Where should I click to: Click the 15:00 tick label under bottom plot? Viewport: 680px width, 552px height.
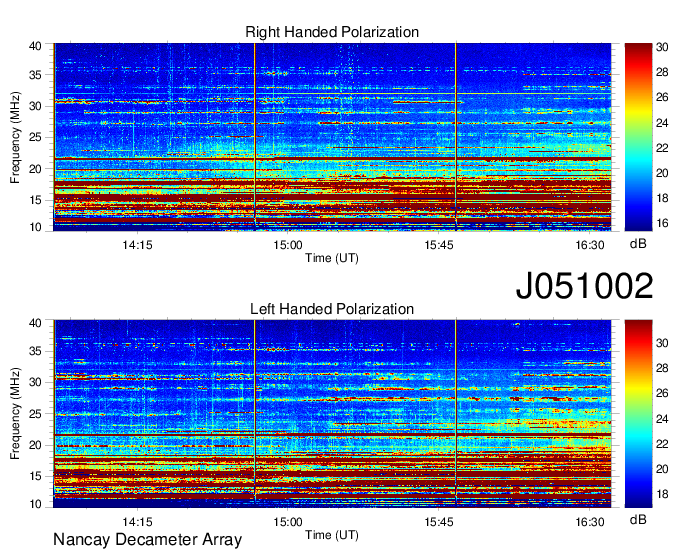[288, 522]
